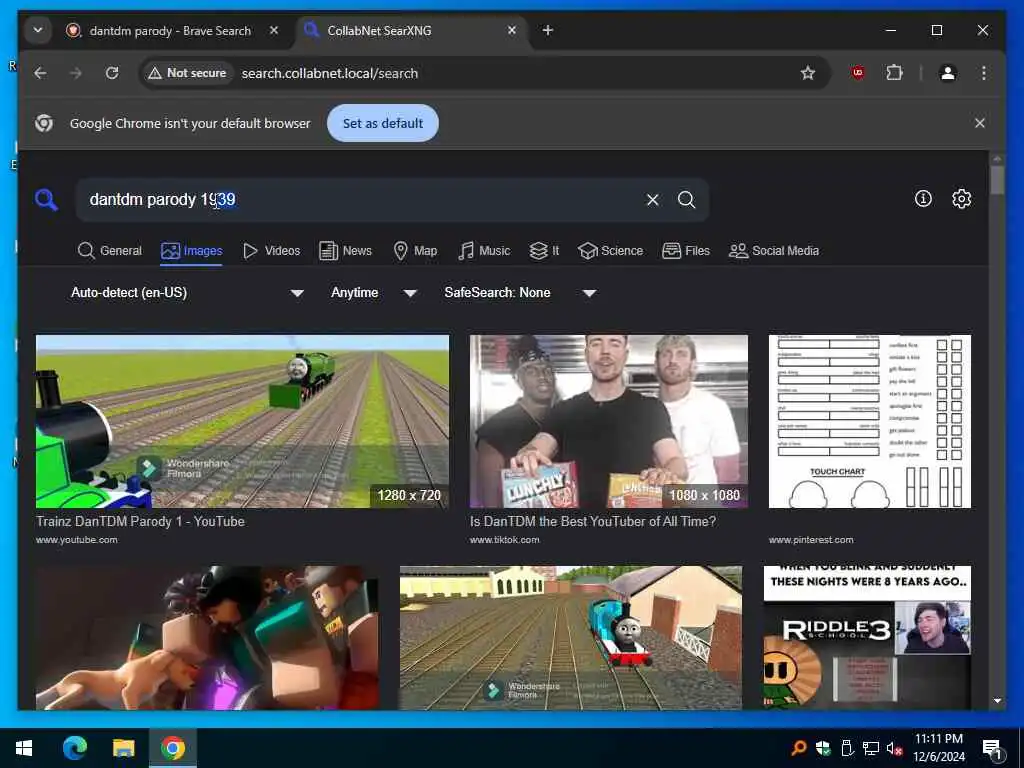
Task: Open the Files search category
Action: (686, 251)
